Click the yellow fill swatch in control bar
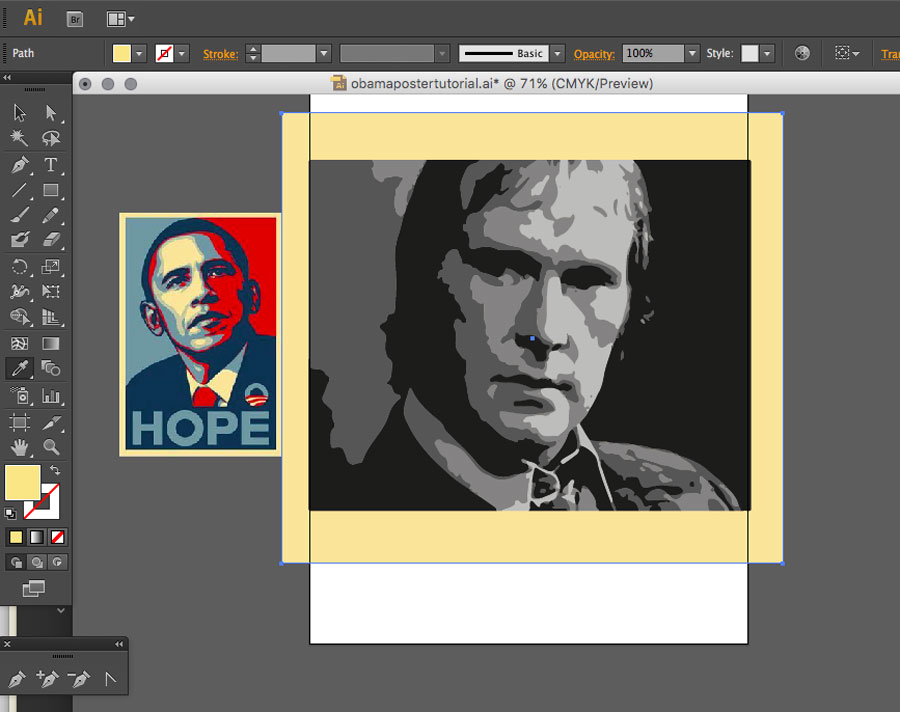Screen dimensions: 900x712 (x=122, y=54)
